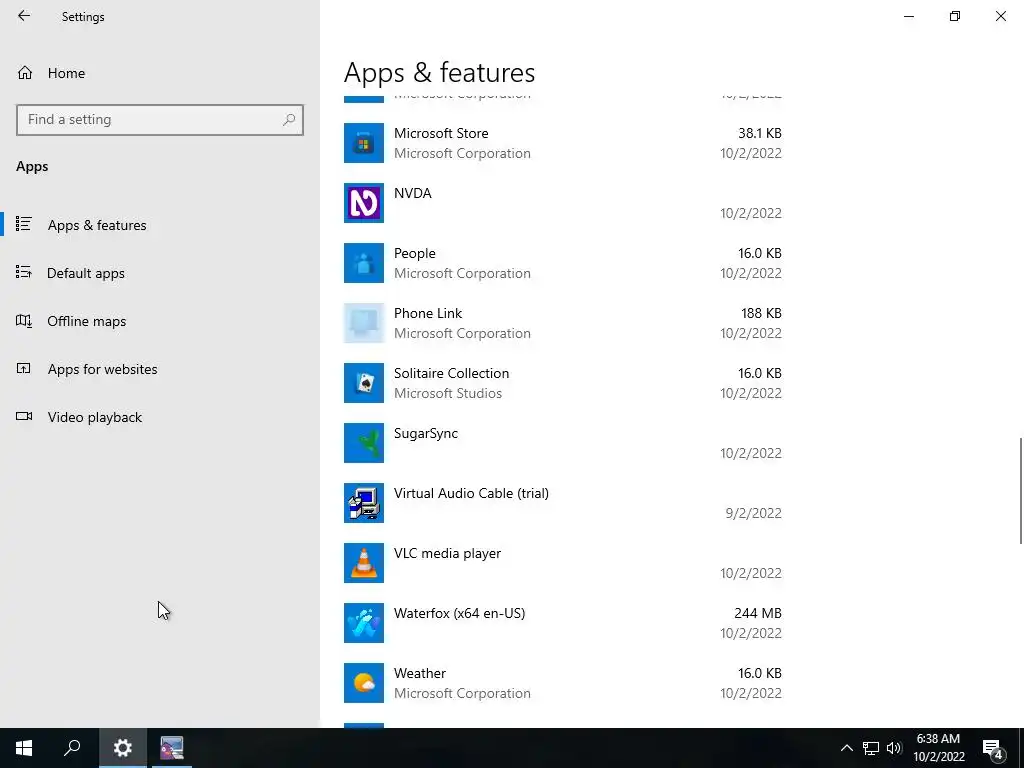The image size is (1024, 768).
Task: Select the Weather entry name
Action: point(420,673)
